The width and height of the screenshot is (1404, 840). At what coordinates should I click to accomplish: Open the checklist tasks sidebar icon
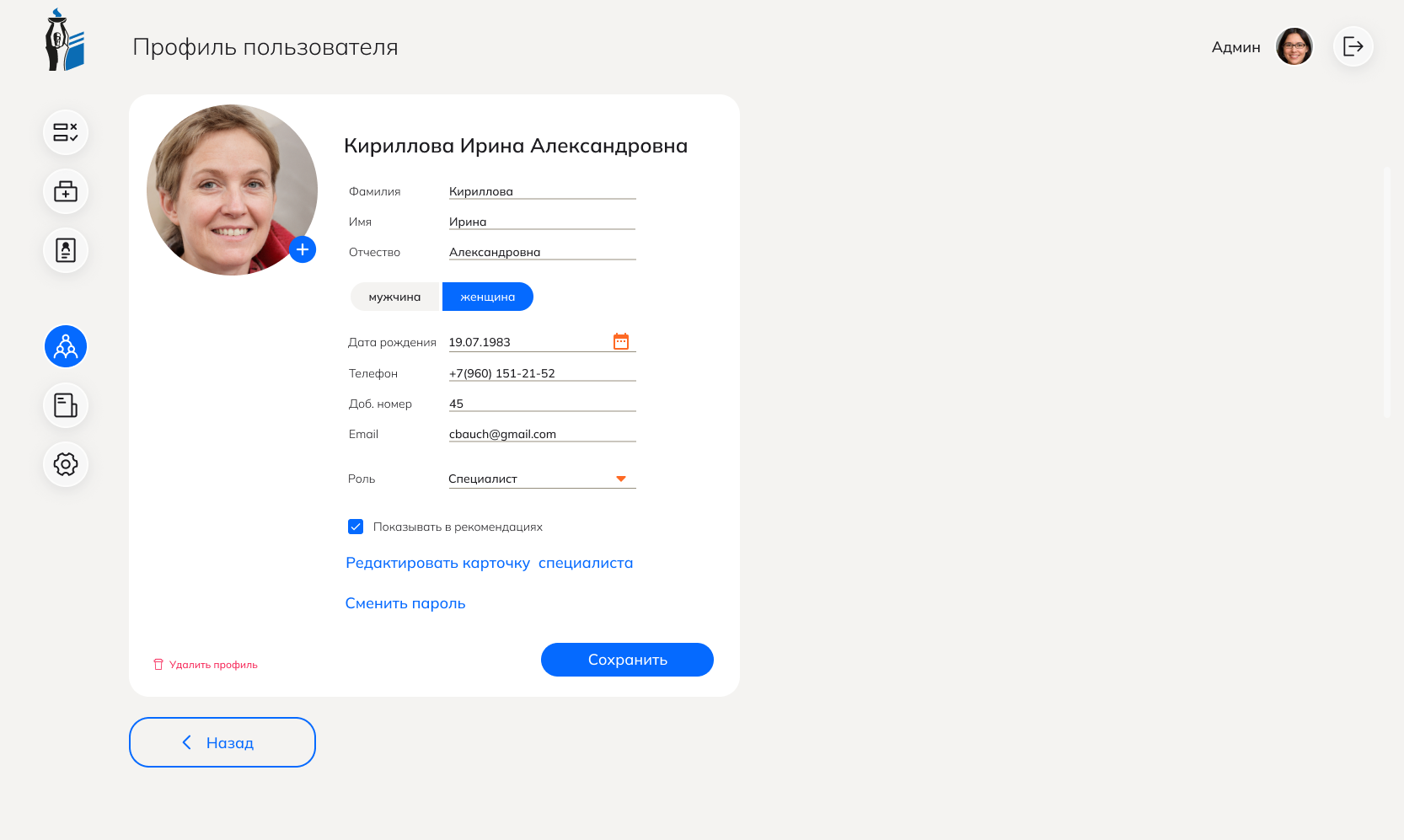pyautogui.click(x=66, y=132)
